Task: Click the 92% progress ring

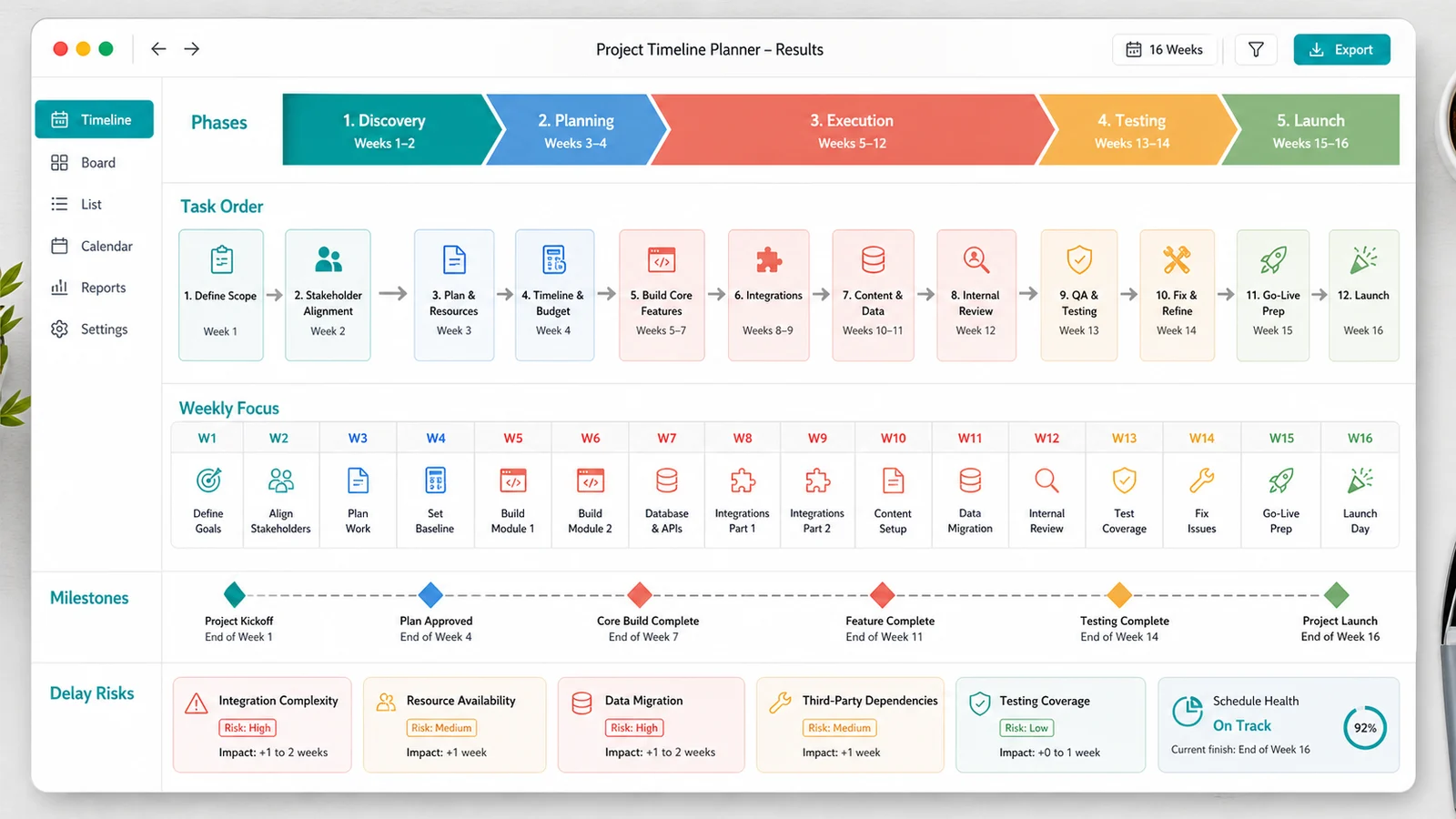Action: [1365, 727]
